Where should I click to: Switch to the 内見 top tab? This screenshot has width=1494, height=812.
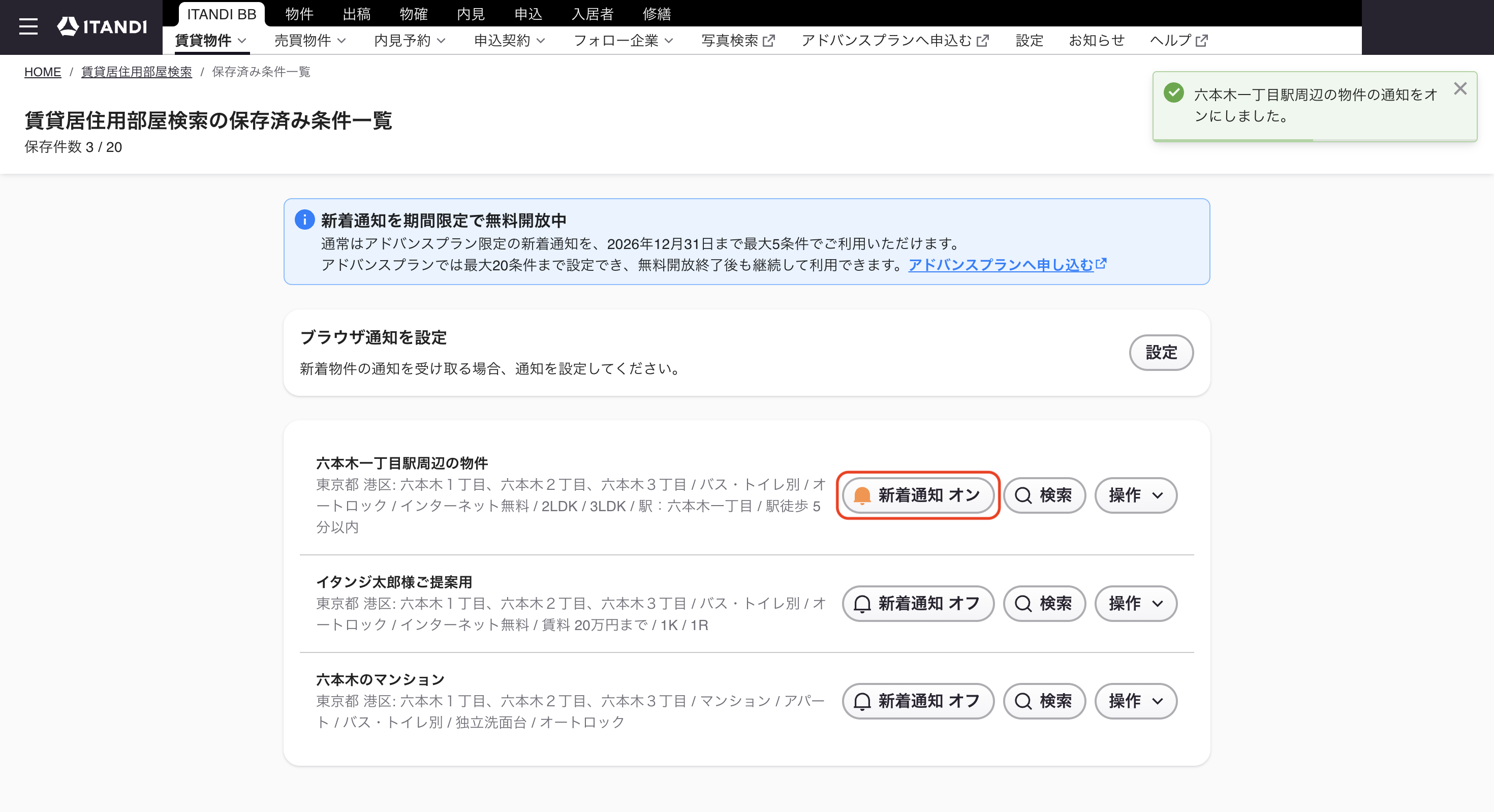pyautogui.click(x=471, y=14)
